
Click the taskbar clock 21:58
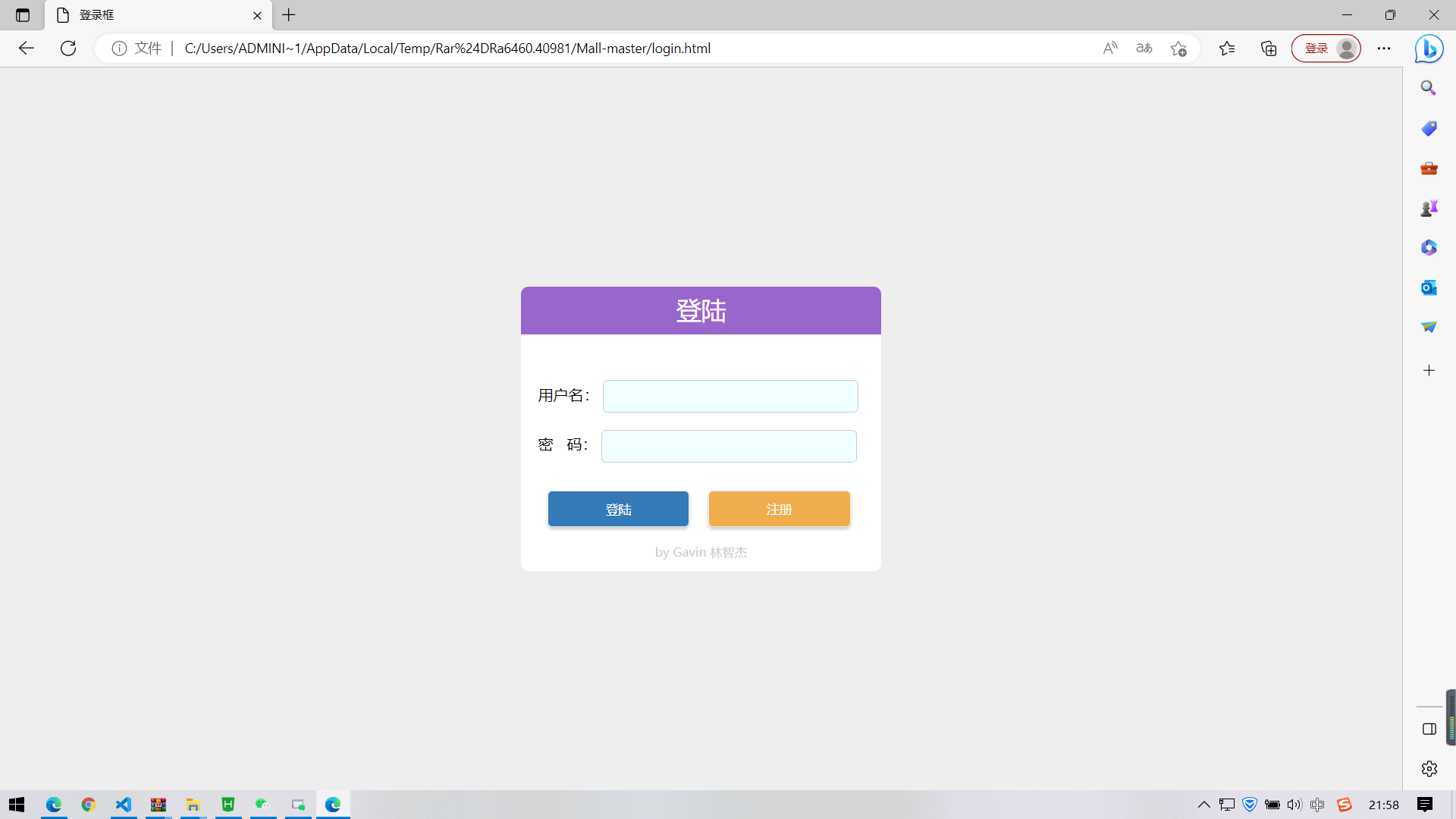[x=1384, y=805]
